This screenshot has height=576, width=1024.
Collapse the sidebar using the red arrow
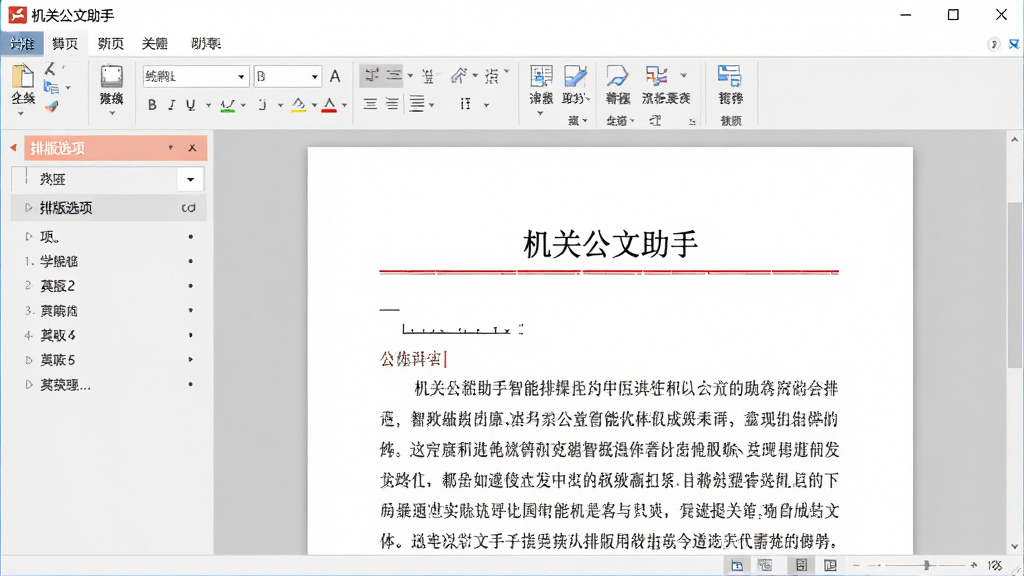[x=13, y=148]
